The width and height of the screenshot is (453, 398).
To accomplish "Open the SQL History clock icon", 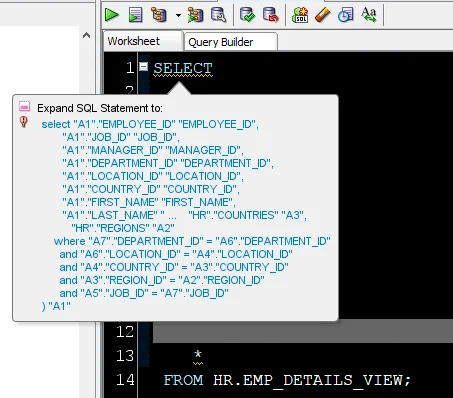I will [345, 15].
